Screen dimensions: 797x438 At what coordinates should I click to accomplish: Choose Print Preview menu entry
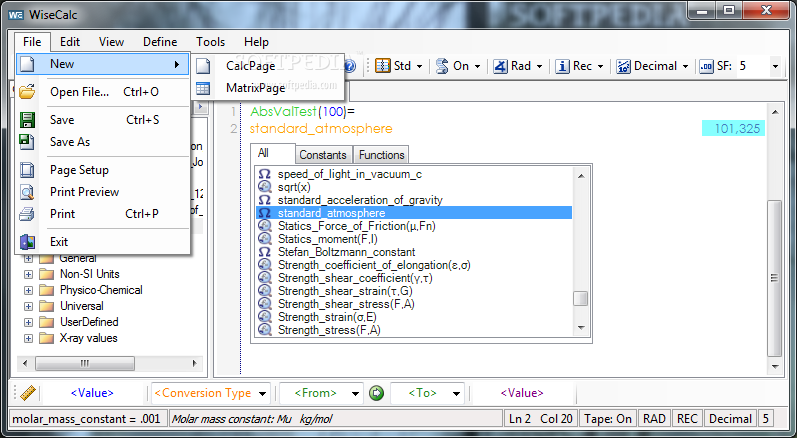[x=103, y=192]
